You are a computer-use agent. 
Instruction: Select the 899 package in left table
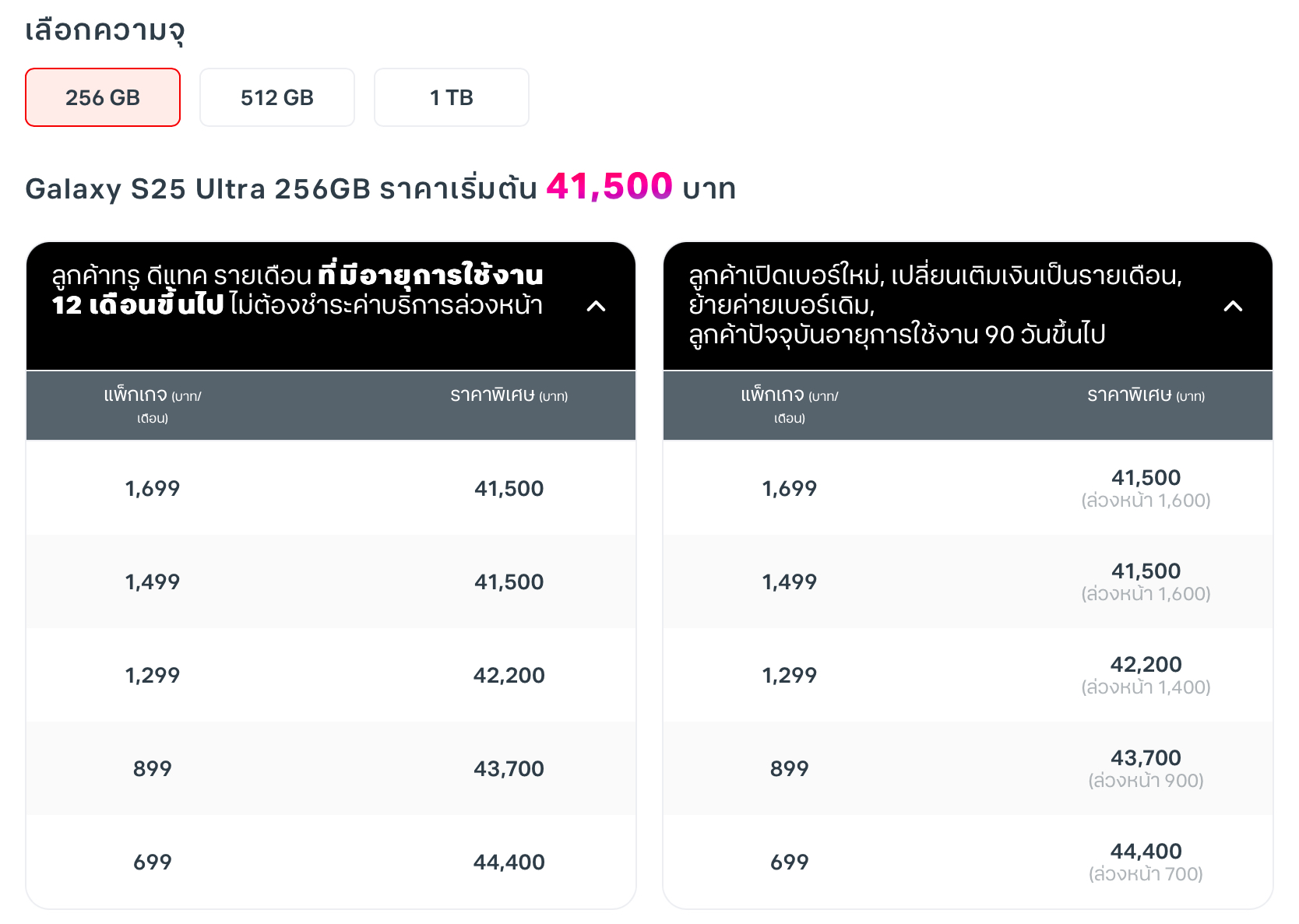153,768
